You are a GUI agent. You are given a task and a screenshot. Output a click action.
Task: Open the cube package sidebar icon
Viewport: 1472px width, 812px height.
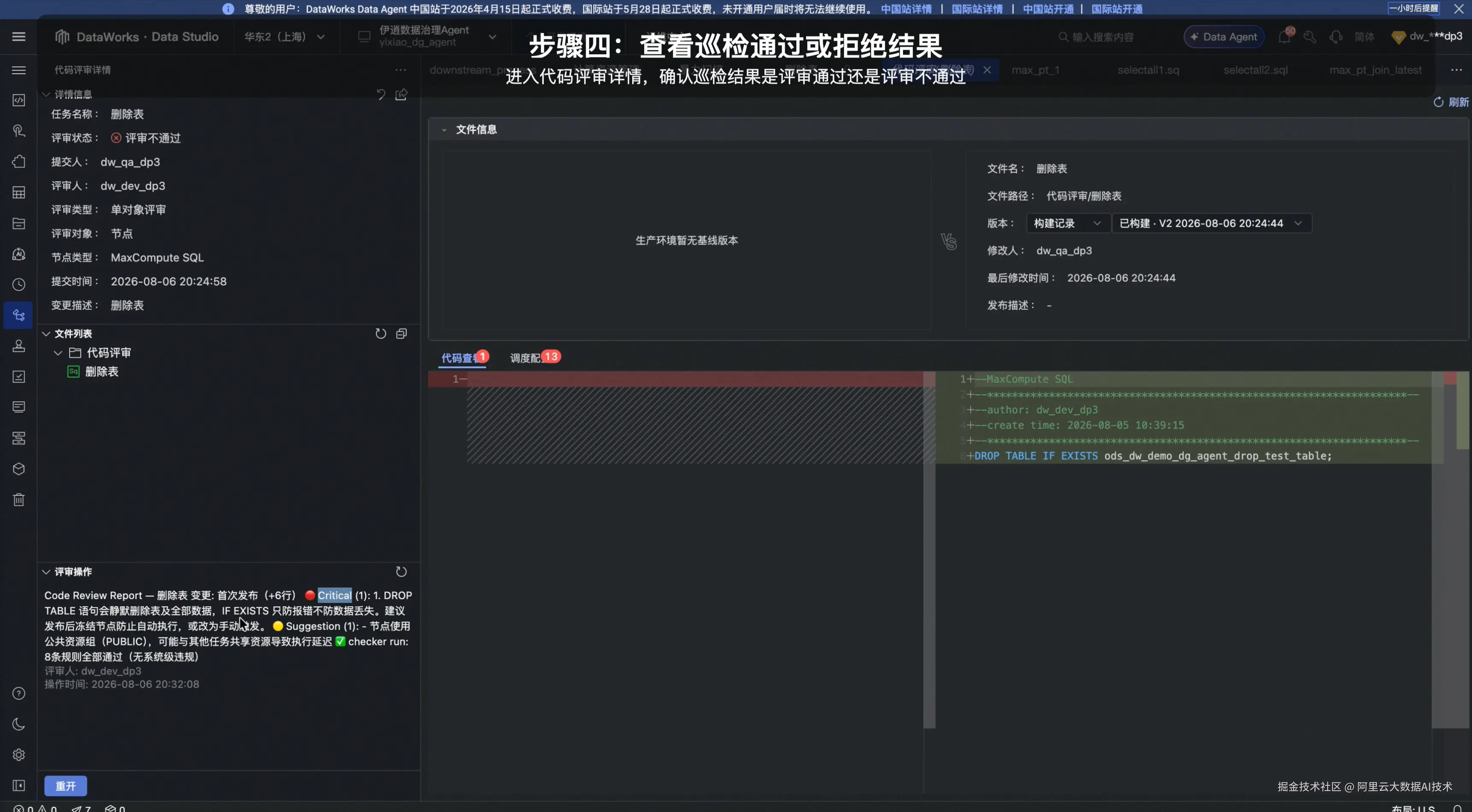(19, 469)
